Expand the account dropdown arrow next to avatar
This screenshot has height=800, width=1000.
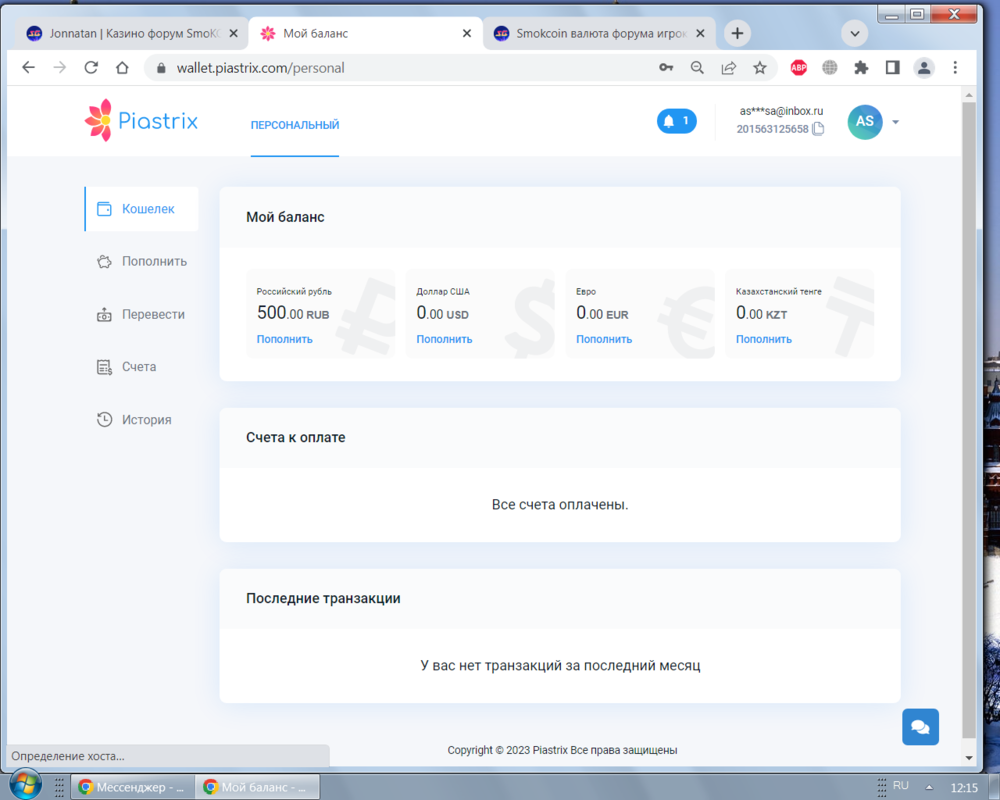895,122
